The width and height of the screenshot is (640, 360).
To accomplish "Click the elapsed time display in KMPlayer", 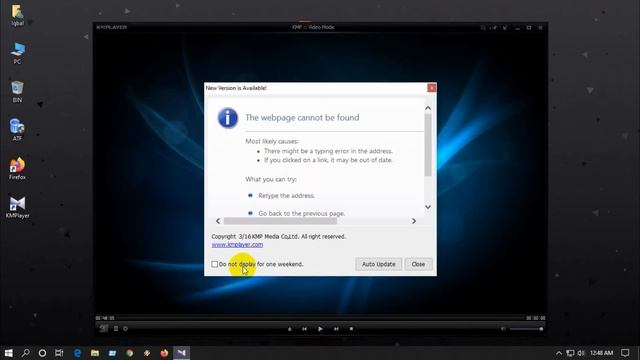I will (105, 318).
